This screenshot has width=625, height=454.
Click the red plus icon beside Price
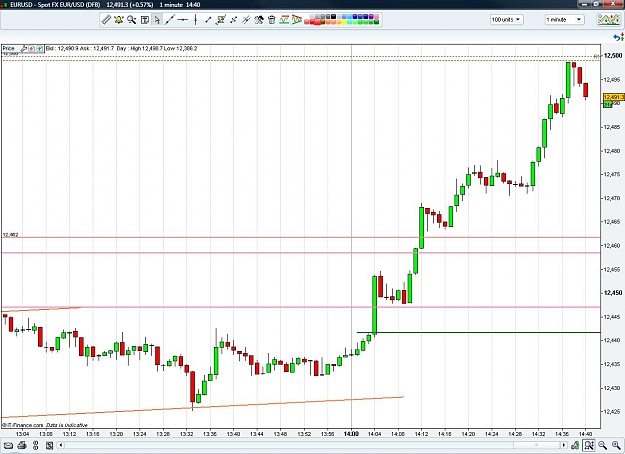coord(31,49)
